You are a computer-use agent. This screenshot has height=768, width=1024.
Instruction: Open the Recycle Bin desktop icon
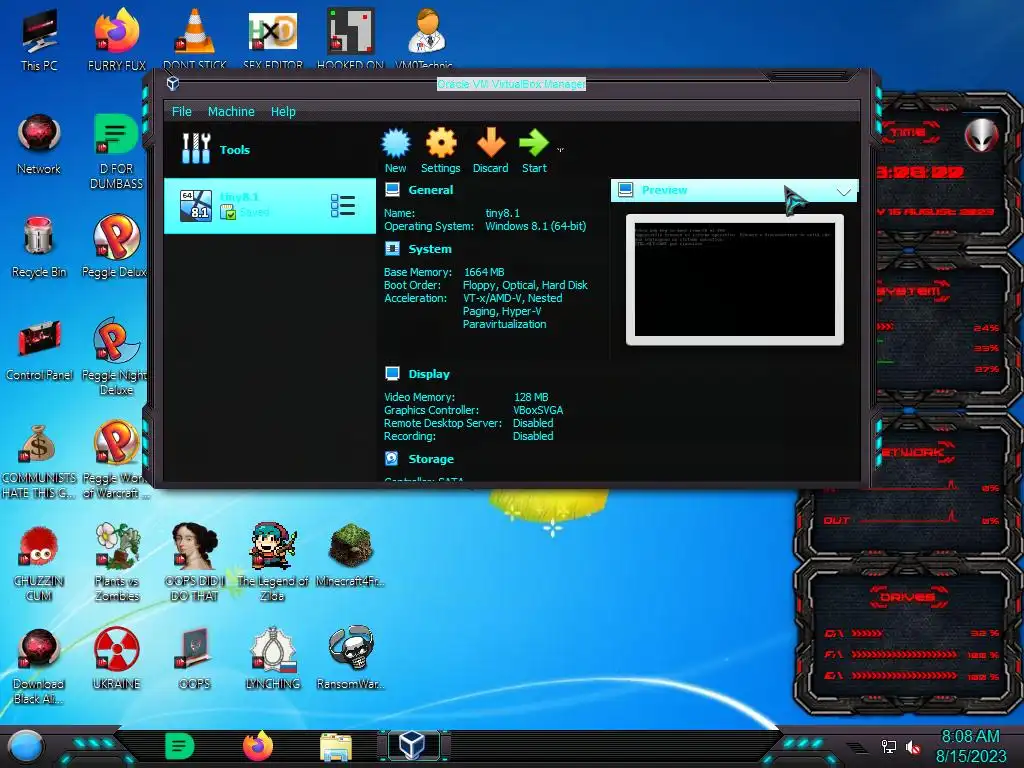click(x=39, y=247)
